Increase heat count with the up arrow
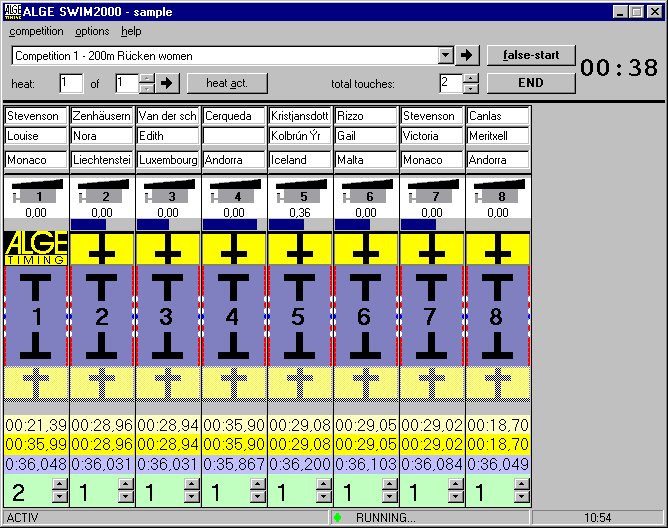This screenshot has height=528, width=668. coord(147,78)
